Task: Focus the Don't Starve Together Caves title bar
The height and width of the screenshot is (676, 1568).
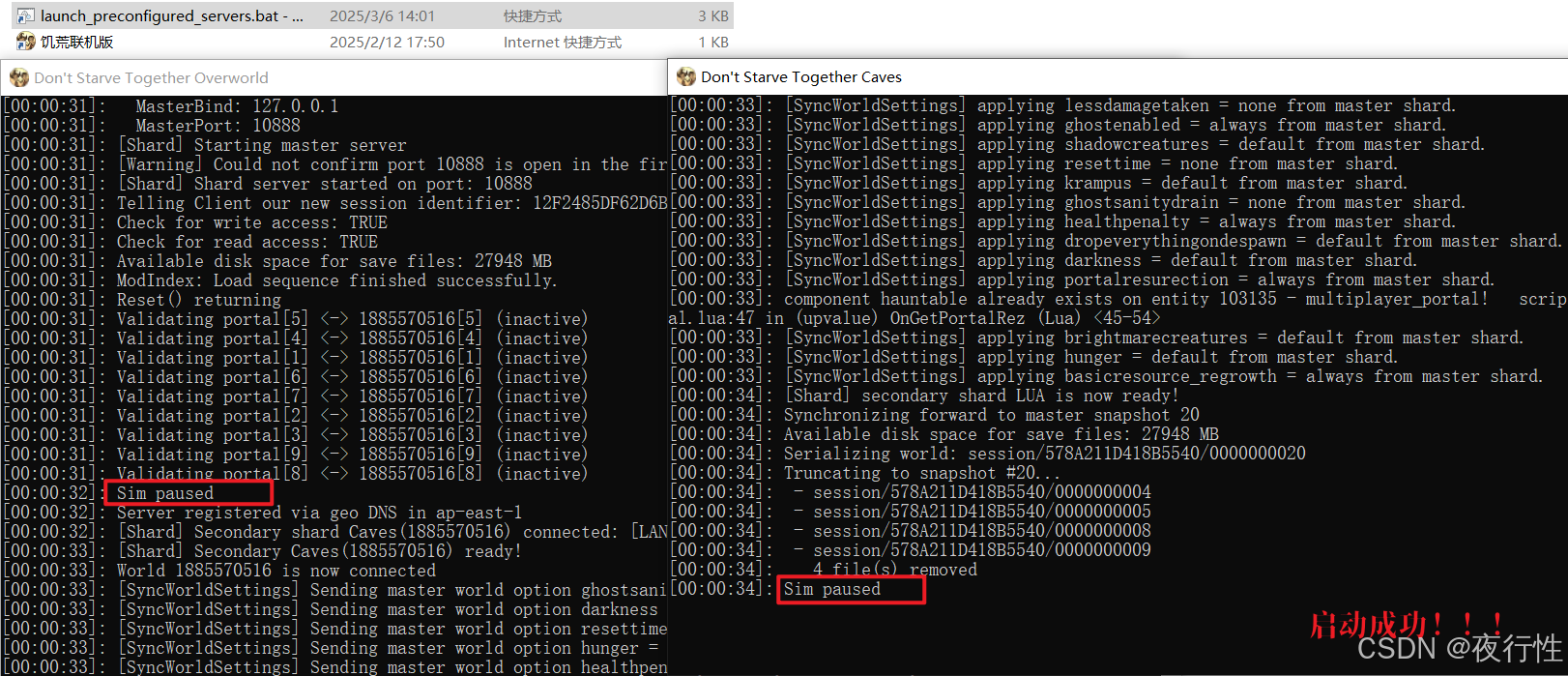Action: coord(1118,76)
